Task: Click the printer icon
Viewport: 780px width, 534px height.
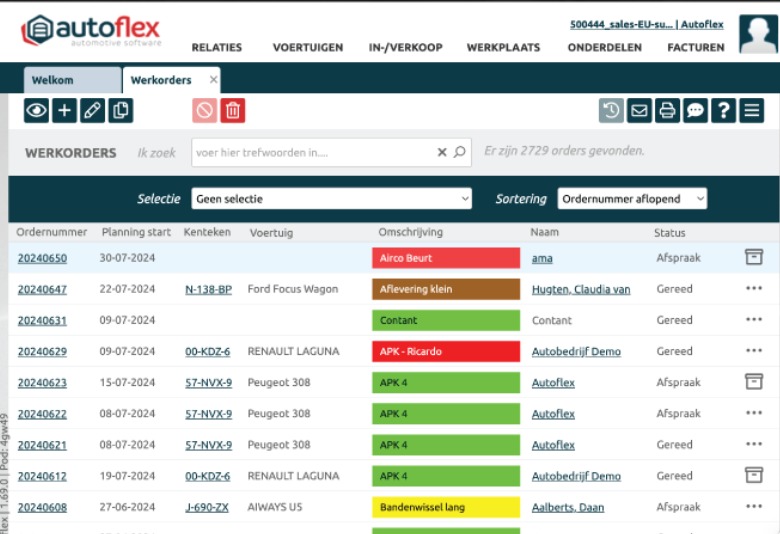Action: point(667,110)
